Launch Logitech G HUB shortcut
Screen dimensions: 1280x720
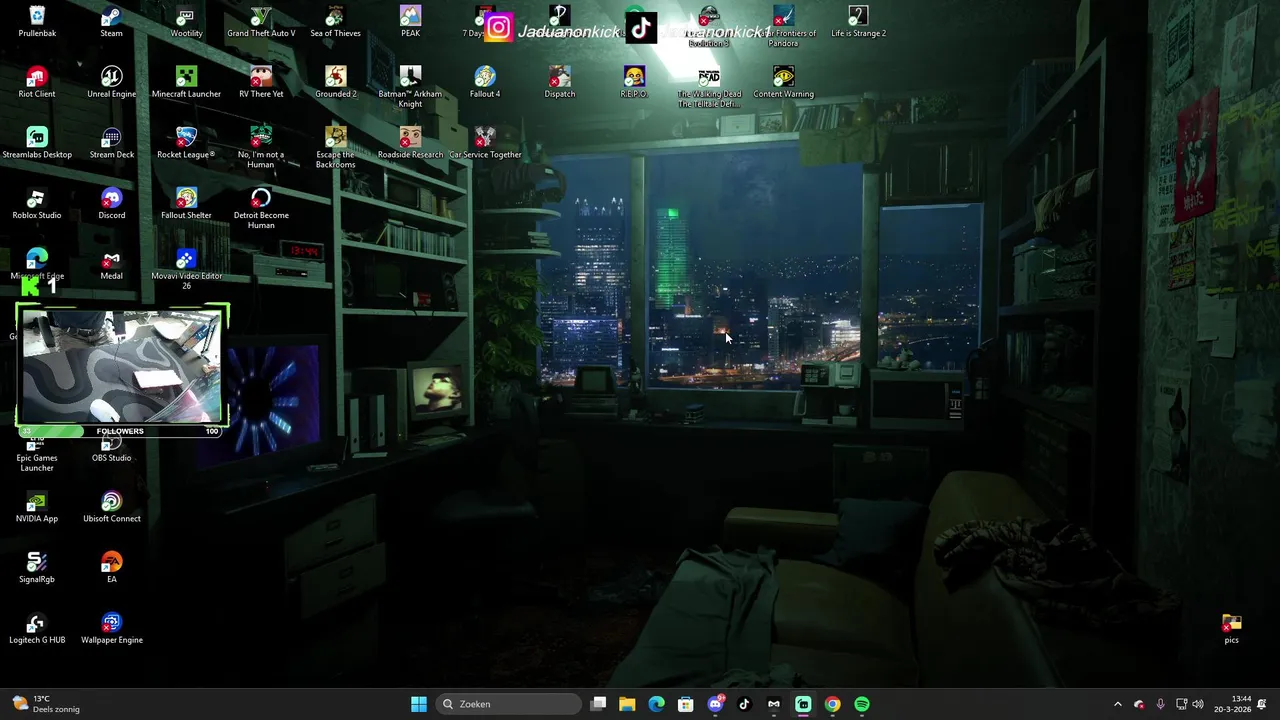[37, 629]
